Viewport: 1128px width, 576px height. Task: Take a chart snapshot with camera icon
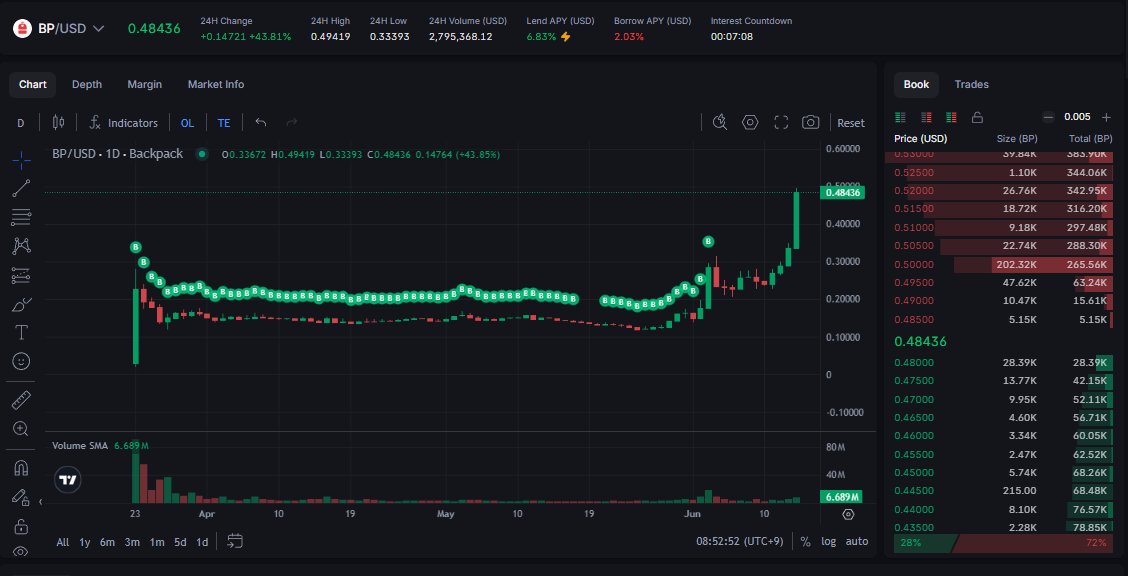point(811,122)
